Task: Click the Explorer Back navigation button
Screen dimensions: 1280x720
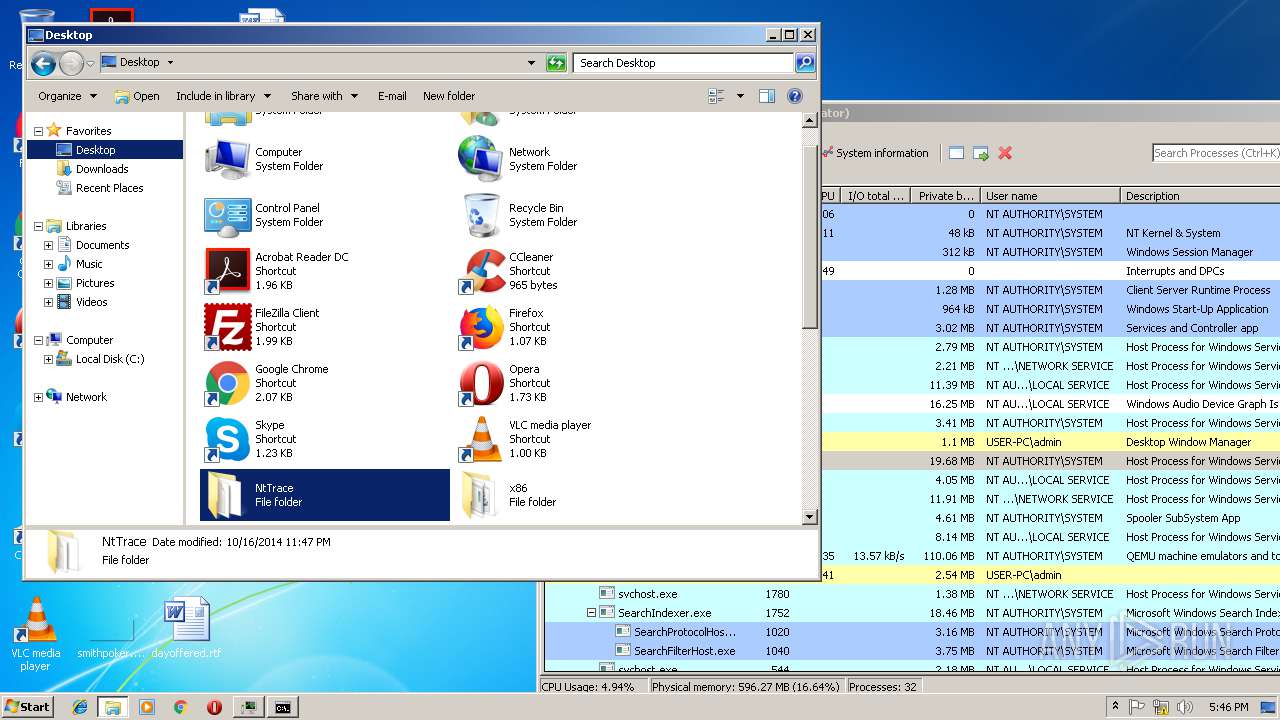Action: pos(43,63)
